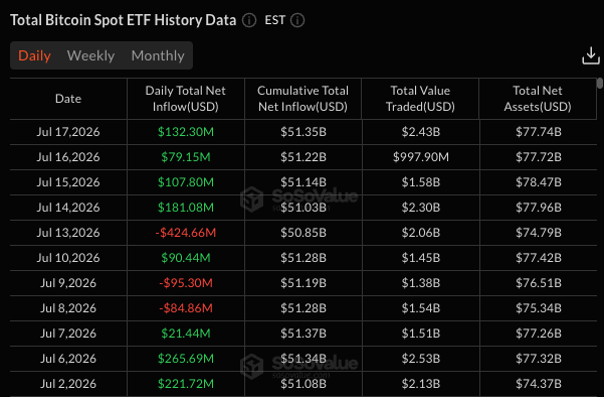This screenshot has width=604, height=397.
Task: Select cumulative inflow $51.08B
Action: click(303, 384)
